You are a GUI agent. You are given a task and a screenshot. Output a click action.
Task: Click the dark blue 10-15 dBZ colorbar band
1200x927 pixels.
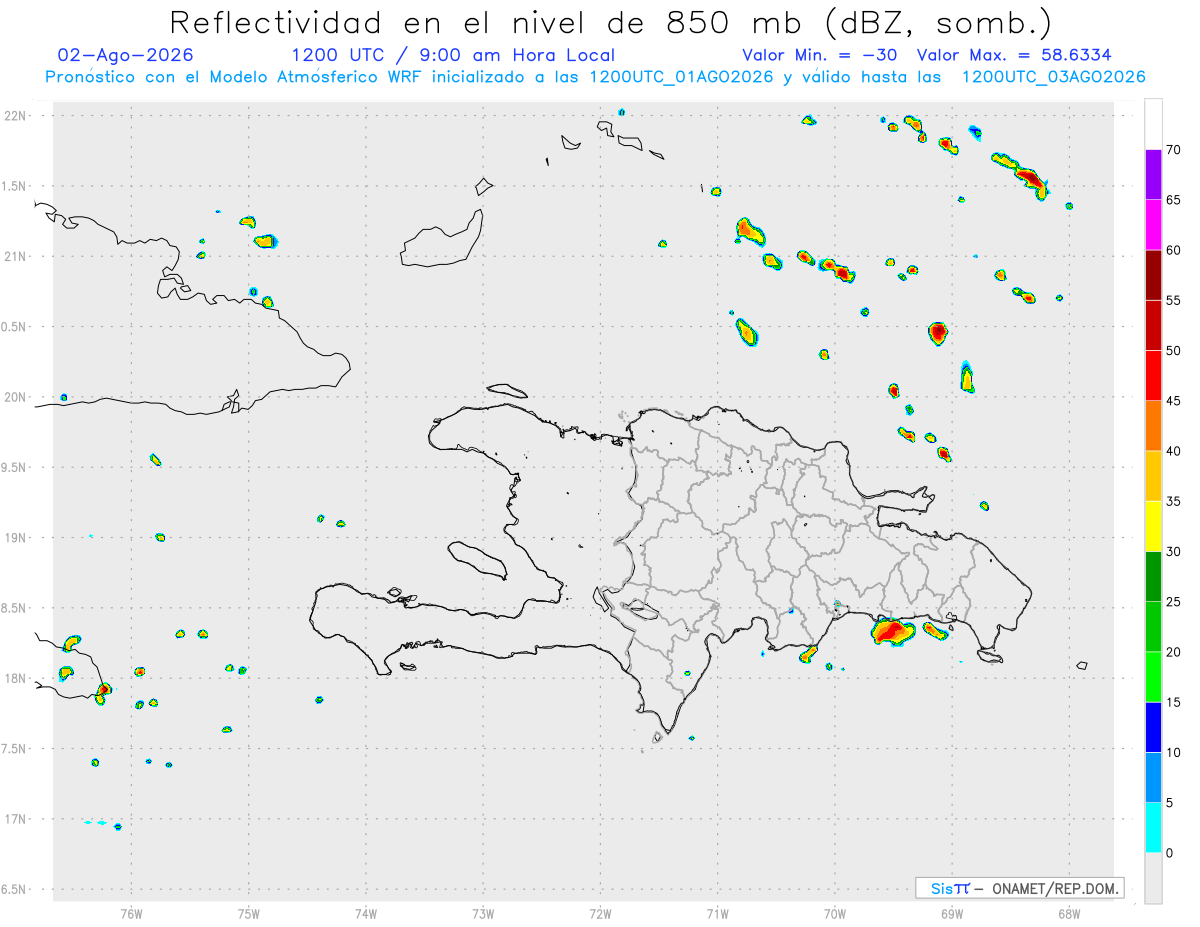click(1153, 727)
